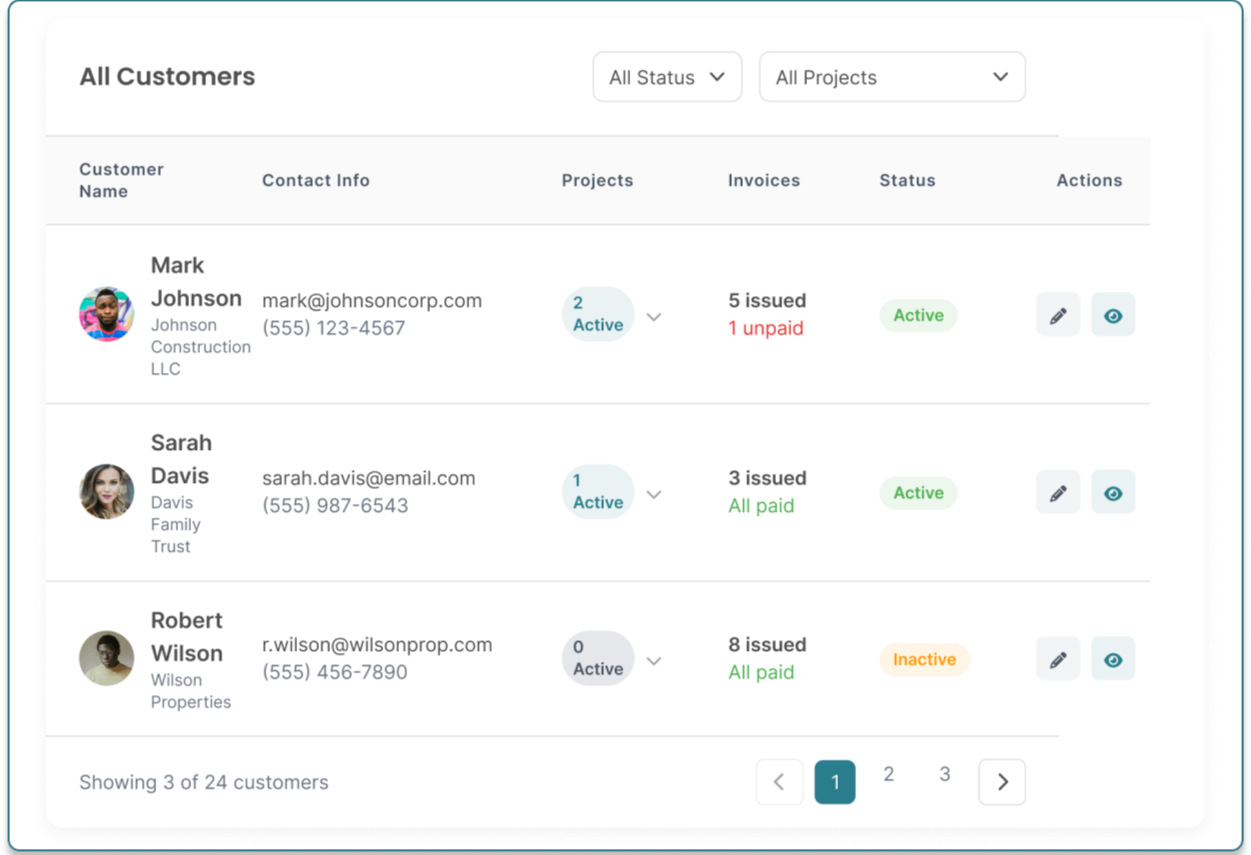1251x855 pixels.
Task: Expand Robert Wilson's projects chevron
Action: (x=655, y=660)
